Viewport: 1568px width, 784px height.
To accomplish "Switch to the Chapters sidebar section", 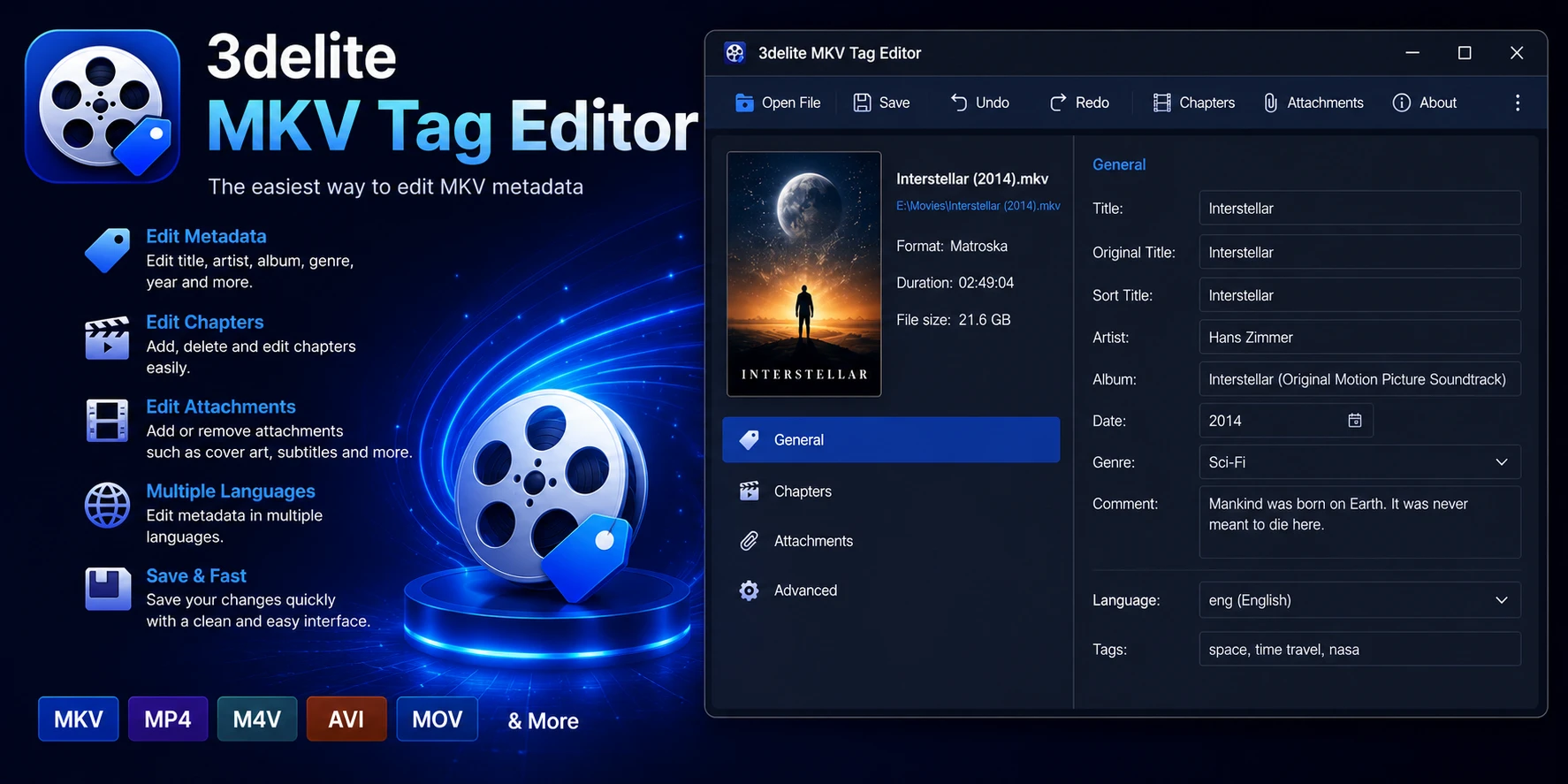I will pos(891,491).
